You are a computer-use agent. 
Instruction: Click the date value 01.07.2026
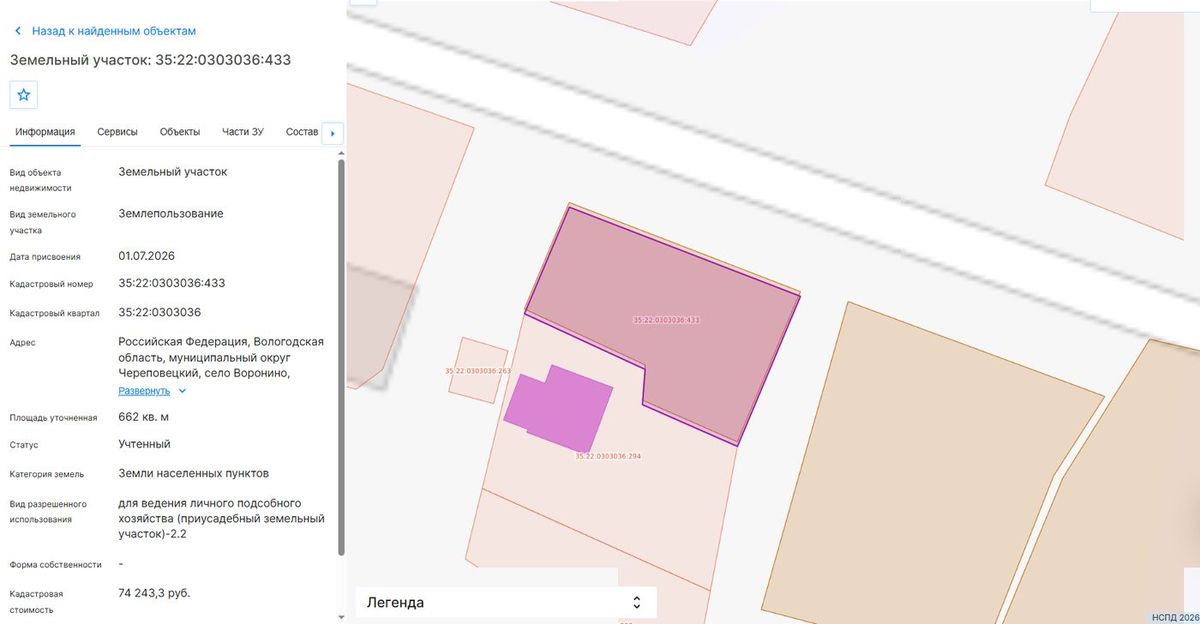[x=146, y=256]
